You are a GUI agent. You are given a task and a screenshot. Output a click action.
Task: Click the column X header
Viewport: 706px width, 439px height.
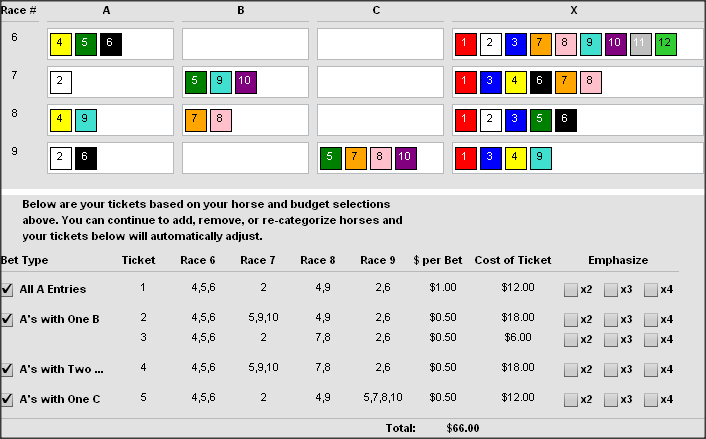coord(573,9)
